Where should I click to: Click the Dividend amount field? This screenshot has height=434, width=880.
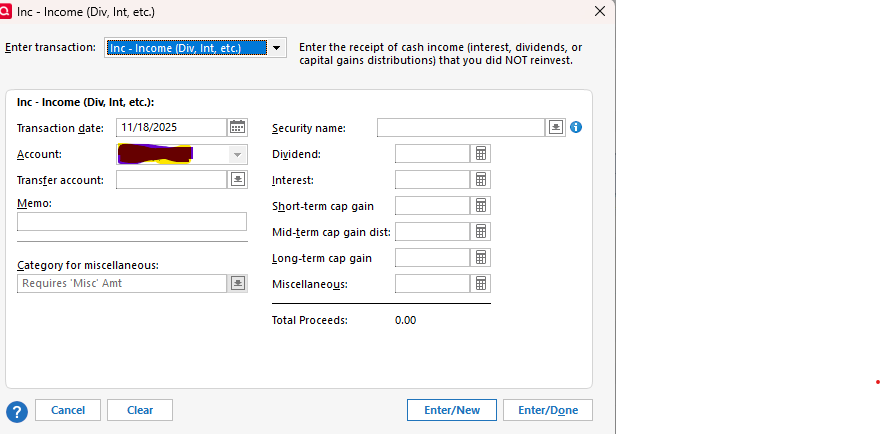click(x=433, y=154)
